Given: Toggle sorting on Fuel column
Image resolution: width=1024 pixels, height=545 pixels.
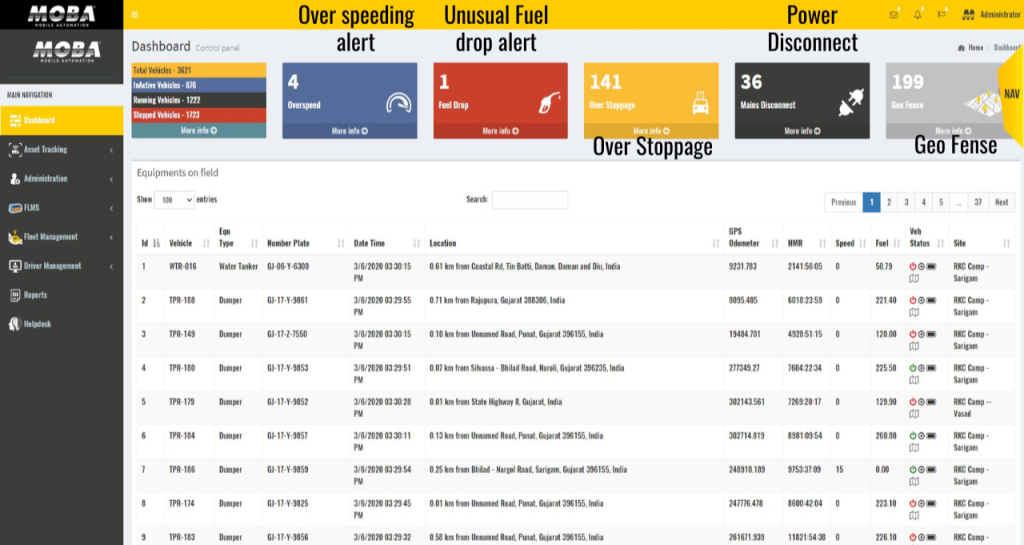Looking at the screenshot, I should click(x=883, y=243).
